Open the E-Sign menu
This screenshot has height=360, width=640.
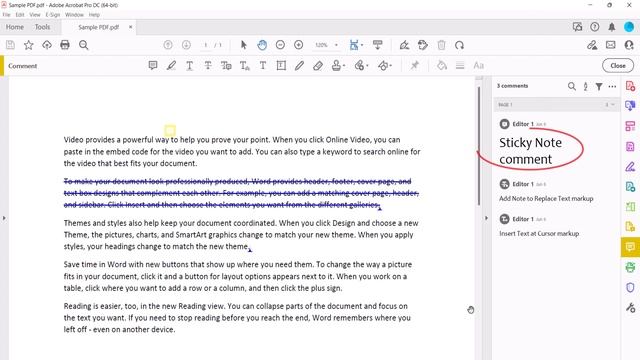53,15
